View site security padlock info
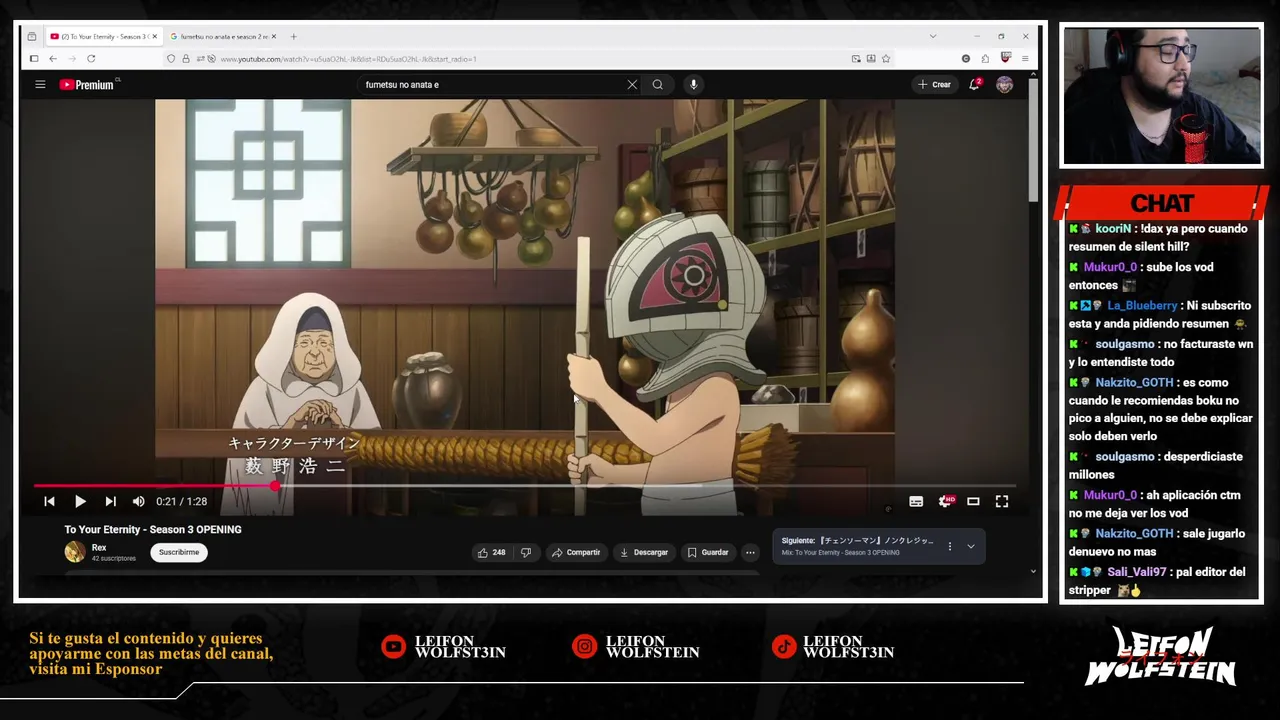This screenshot has width=1280, height=720. click(x=185, y=59)
